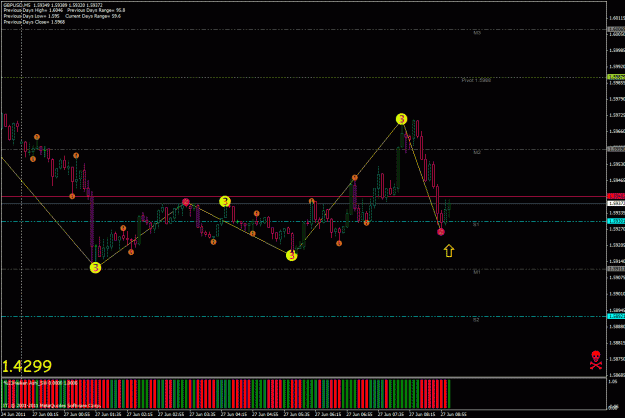Click the red skull and crossbones icon
The width and height of the screenshot is (625, 418).
tap(596, 360)
